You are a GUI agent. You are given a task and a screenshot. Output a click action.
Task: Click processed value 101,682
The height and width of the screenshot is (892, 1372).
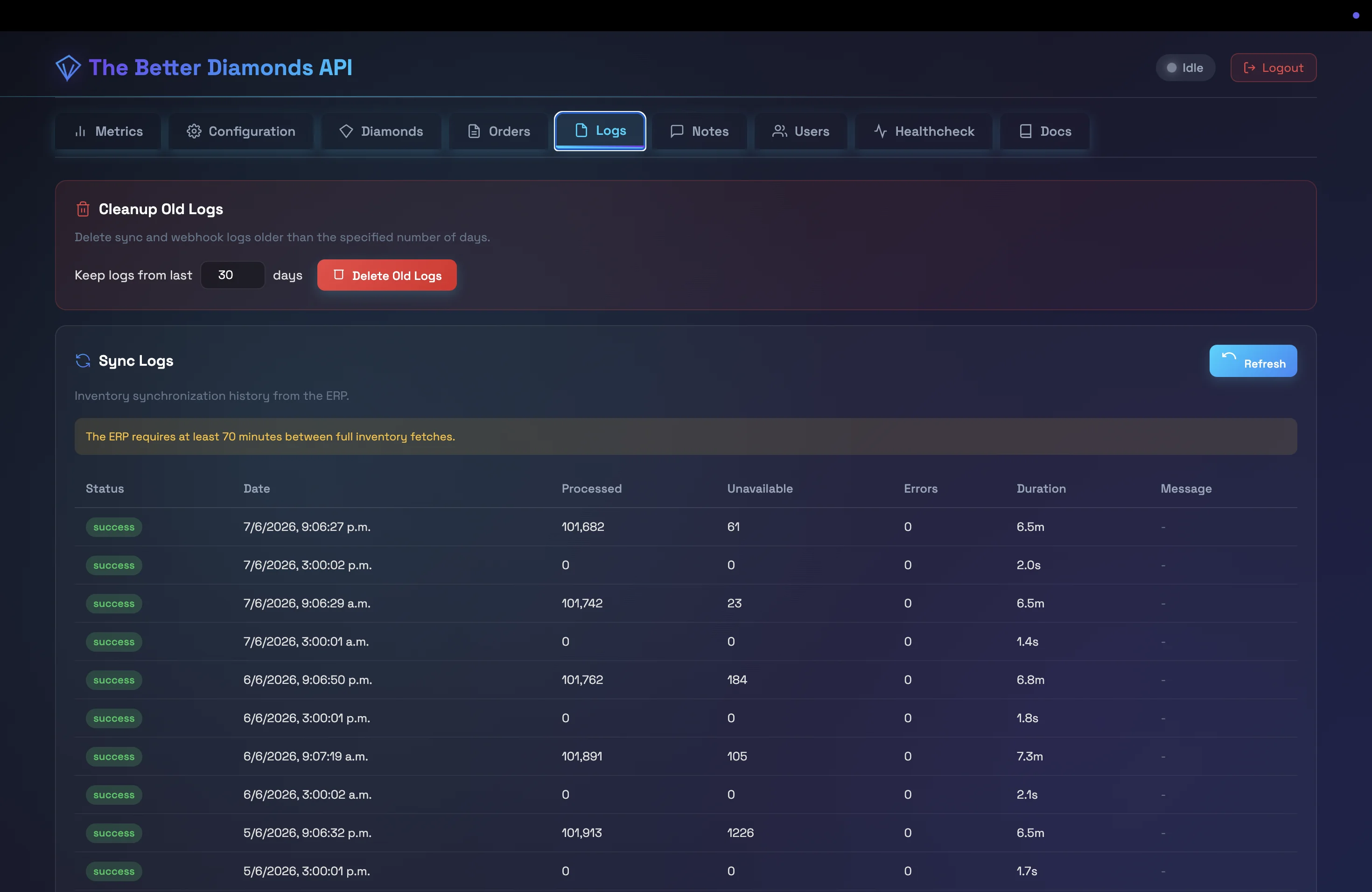click(x=583, y=527)
